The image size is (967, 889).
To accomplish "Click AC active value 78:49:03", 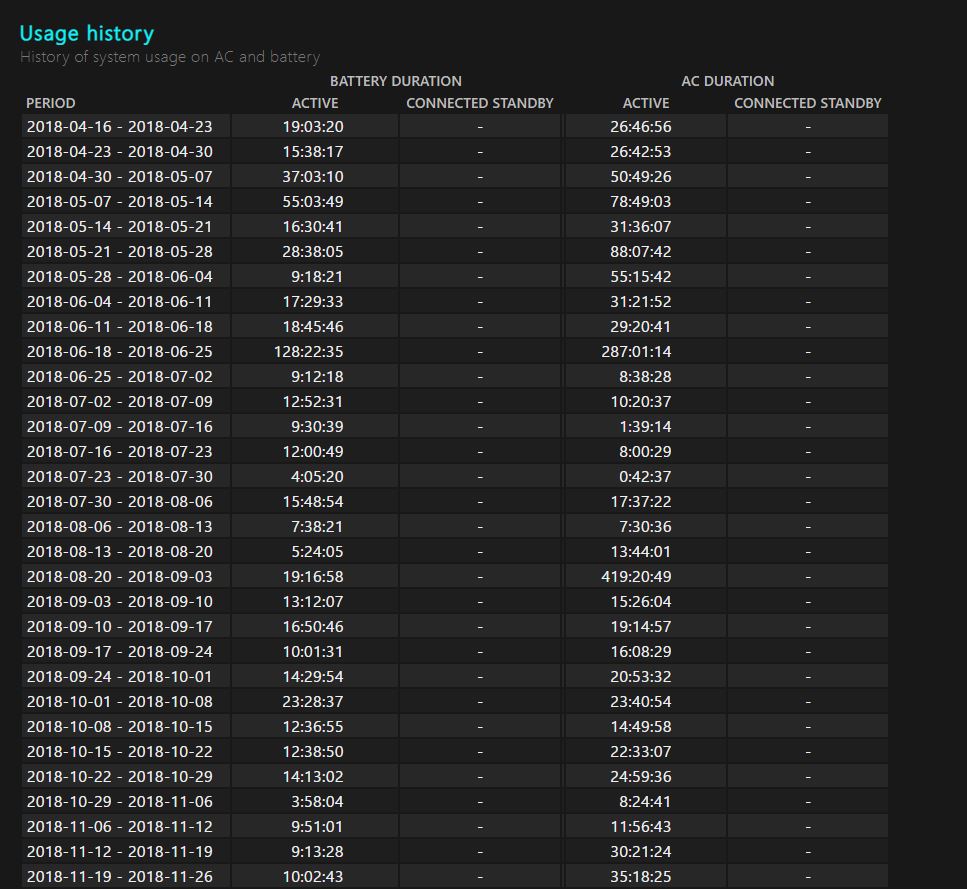I will [641, 202].
